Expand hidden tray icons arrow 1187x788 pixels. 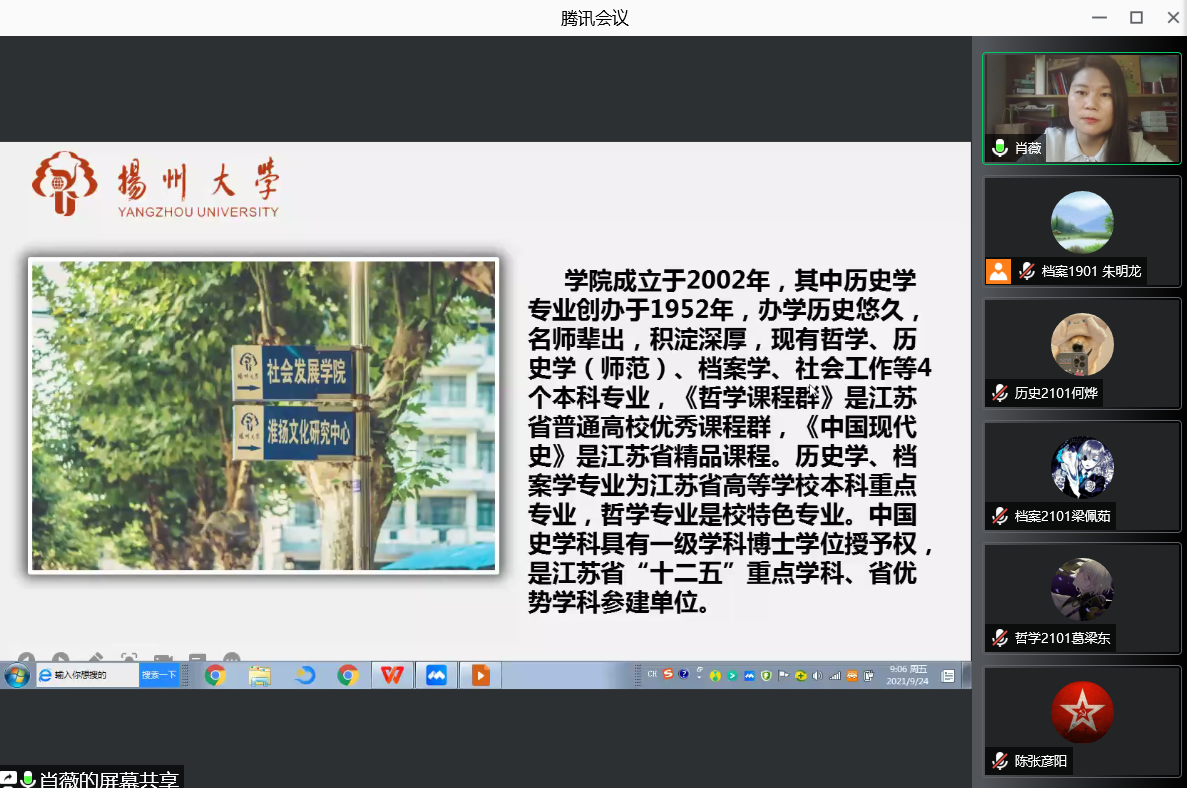click(699, 676)
